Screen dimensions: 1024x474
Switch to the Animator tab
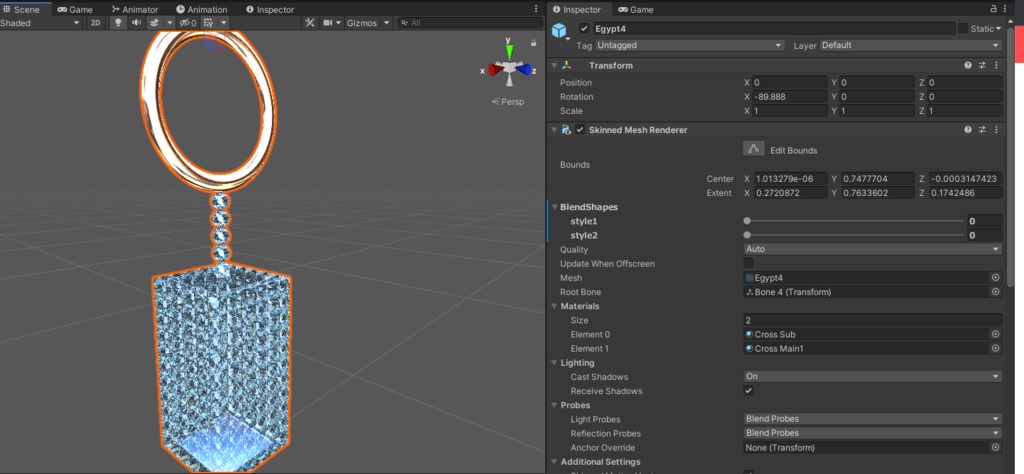134,9
